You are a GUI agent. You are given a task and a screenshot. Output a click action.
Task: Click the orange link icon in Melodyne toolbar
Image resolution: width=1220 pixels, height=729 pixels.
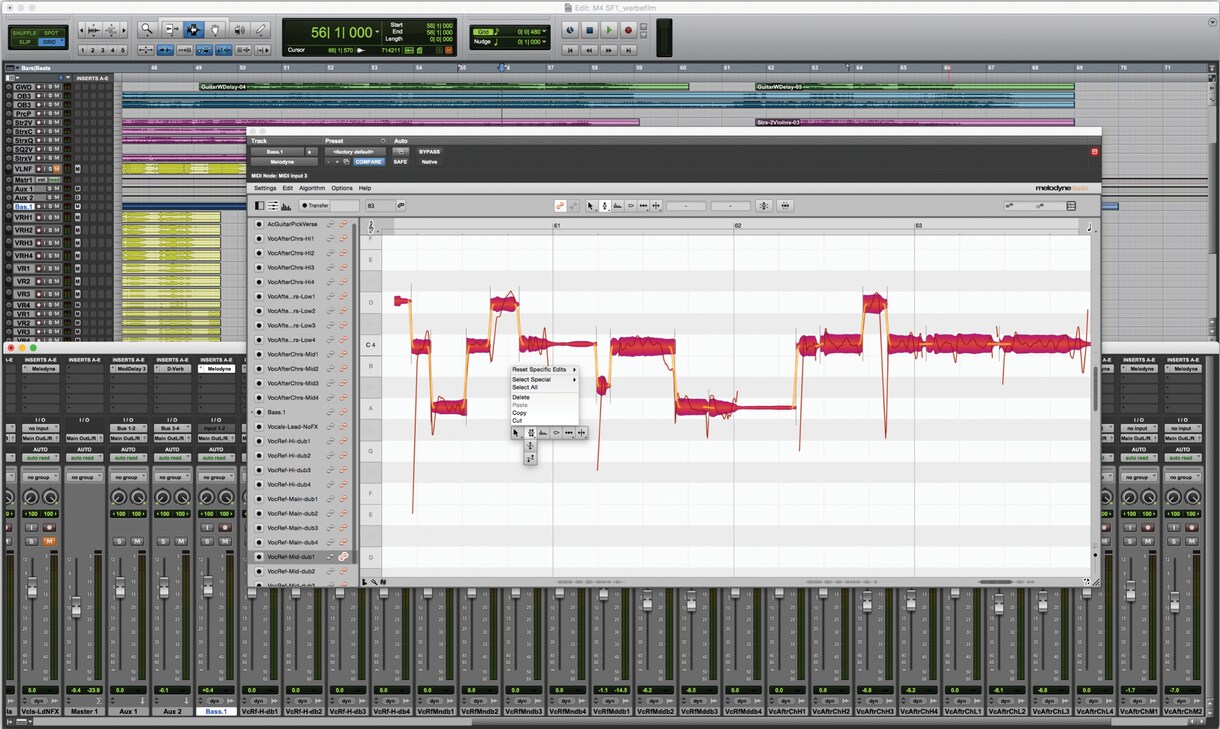pos(561,206)
